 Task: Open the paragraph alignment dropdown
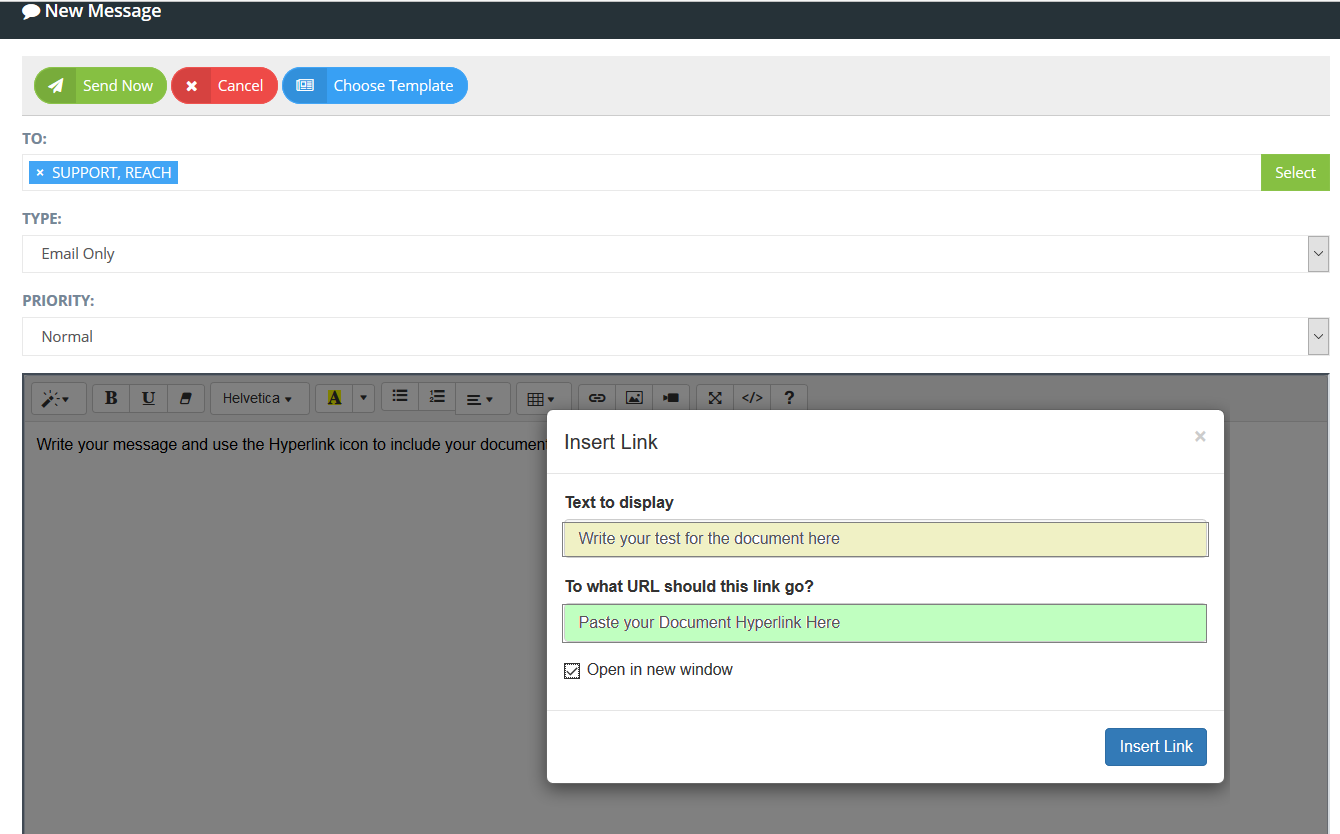[483, 398]
